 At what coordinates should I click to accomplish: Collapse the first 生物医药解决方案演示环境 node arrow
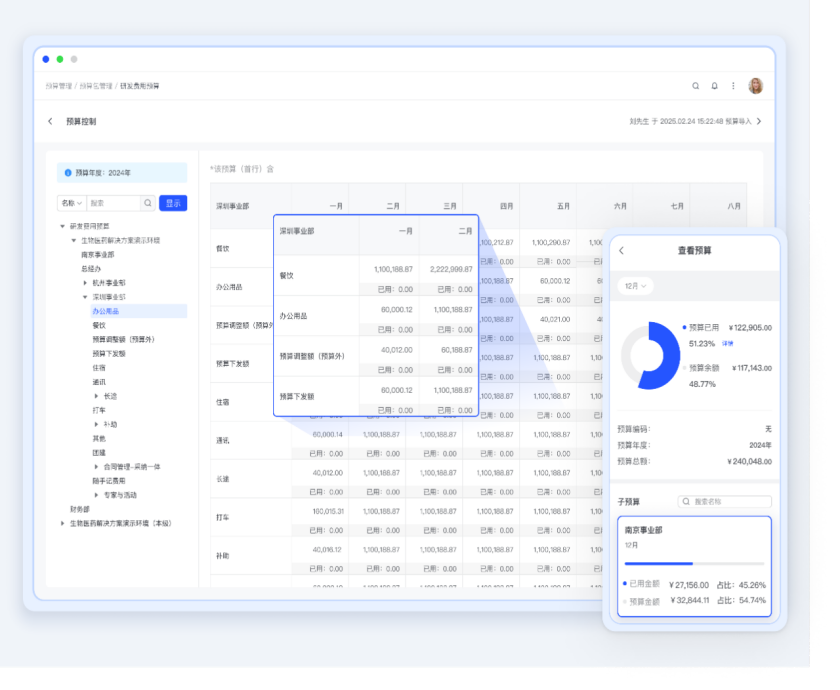click(x=74, y=241)
